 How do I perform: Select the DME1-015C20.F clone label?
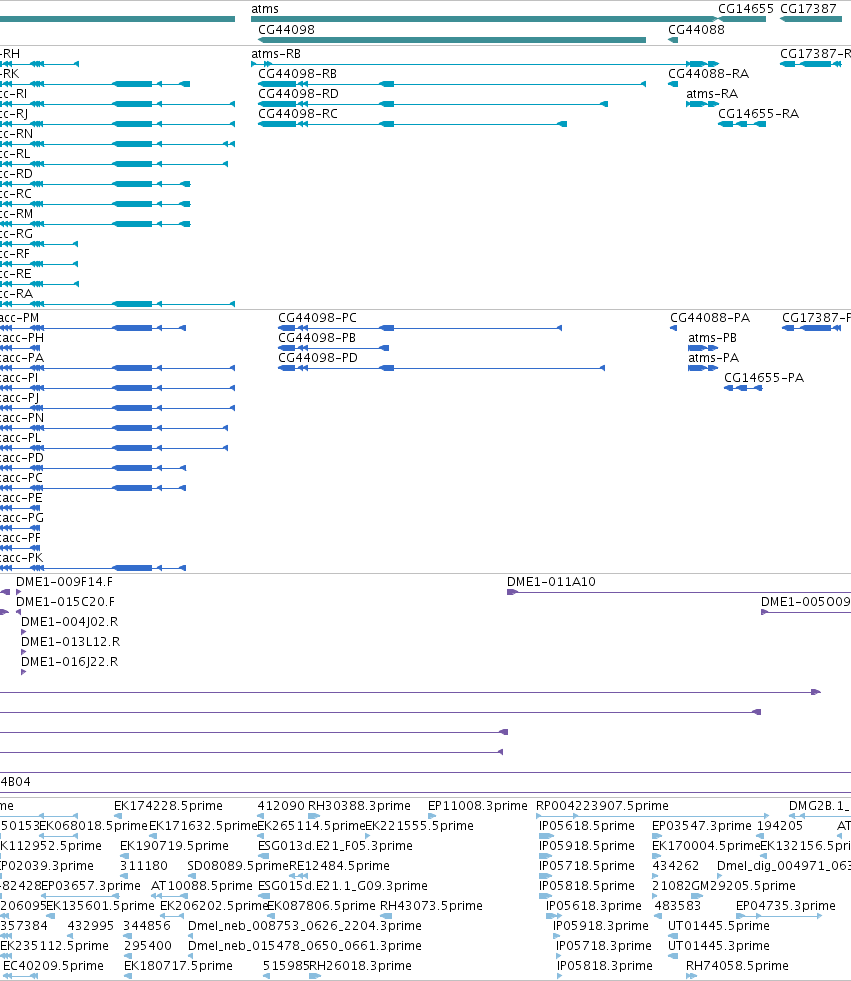coord(65,602)
